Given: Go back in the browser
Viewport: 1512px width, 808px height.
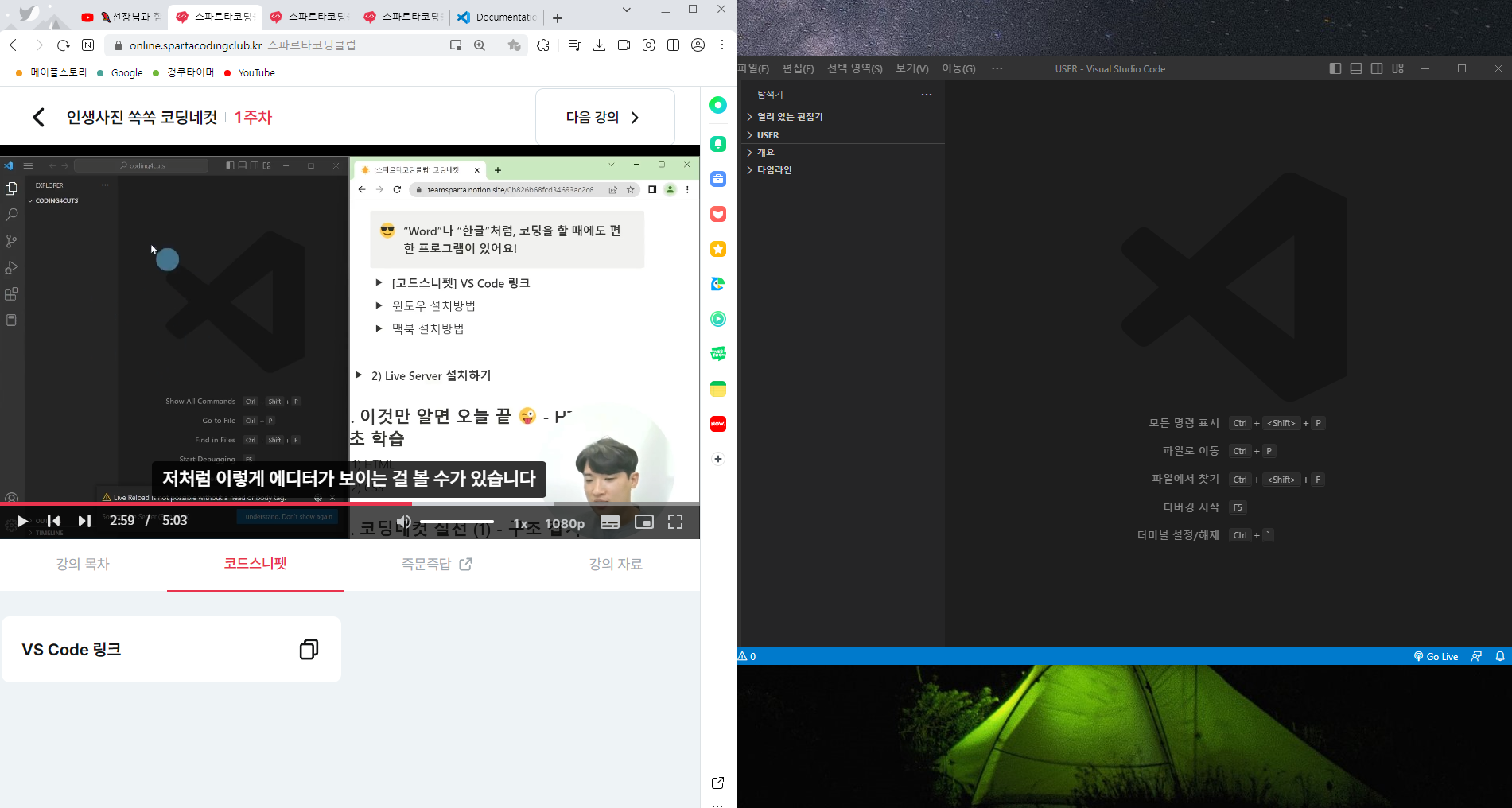Looking at the screenshot, I should tap(14, 45).
